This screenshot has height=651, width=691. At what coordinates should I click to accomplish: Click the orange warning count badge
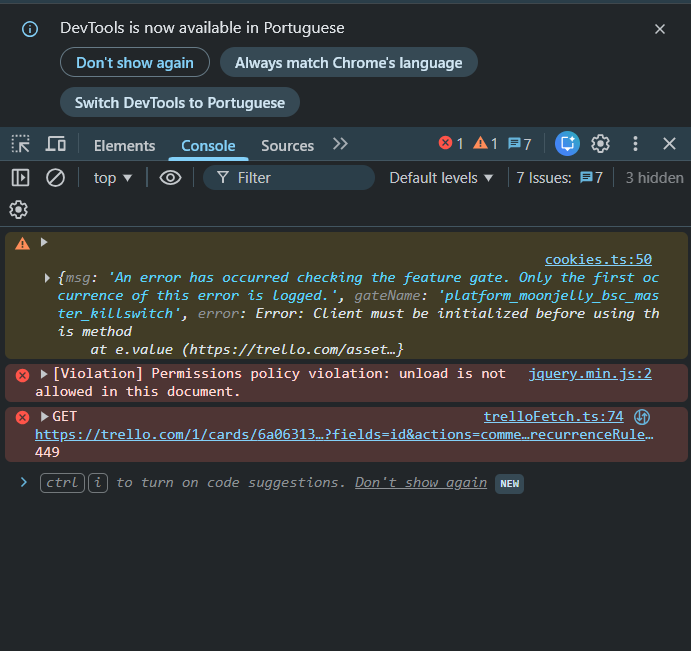coord(485,143)
